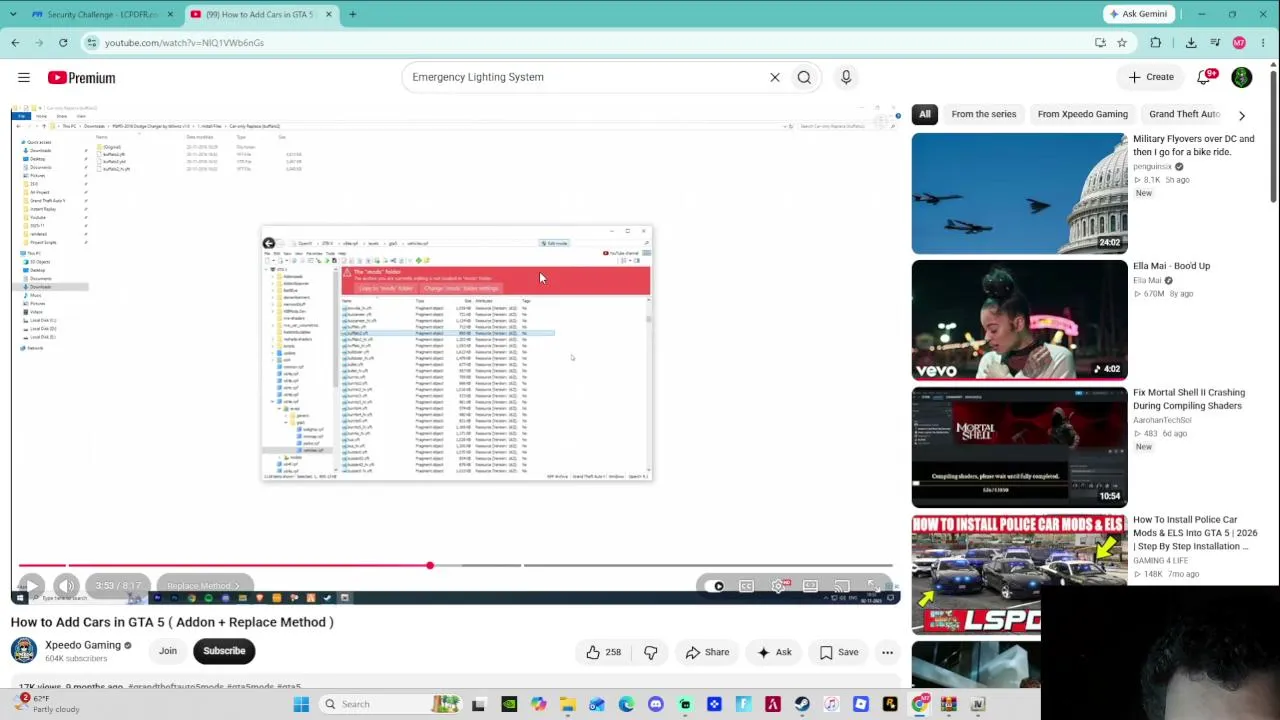Go to YouTube Premium home logo

point(81,77)
